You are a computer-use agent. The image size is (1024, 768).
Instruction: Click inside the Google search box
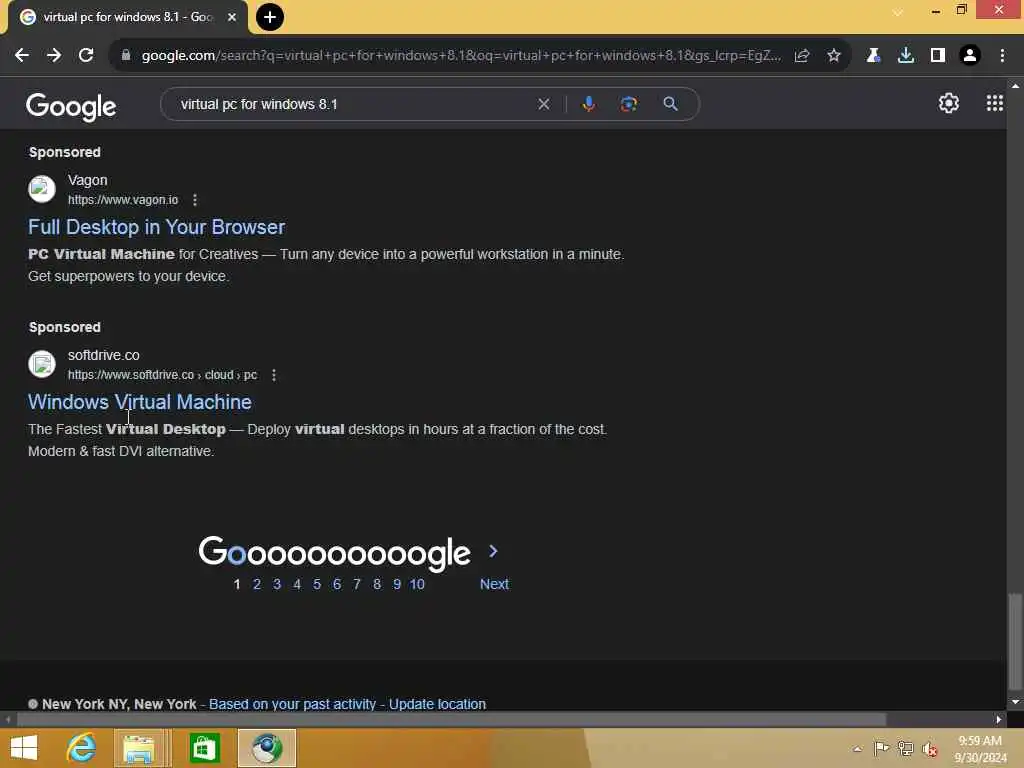click(353, 104)
